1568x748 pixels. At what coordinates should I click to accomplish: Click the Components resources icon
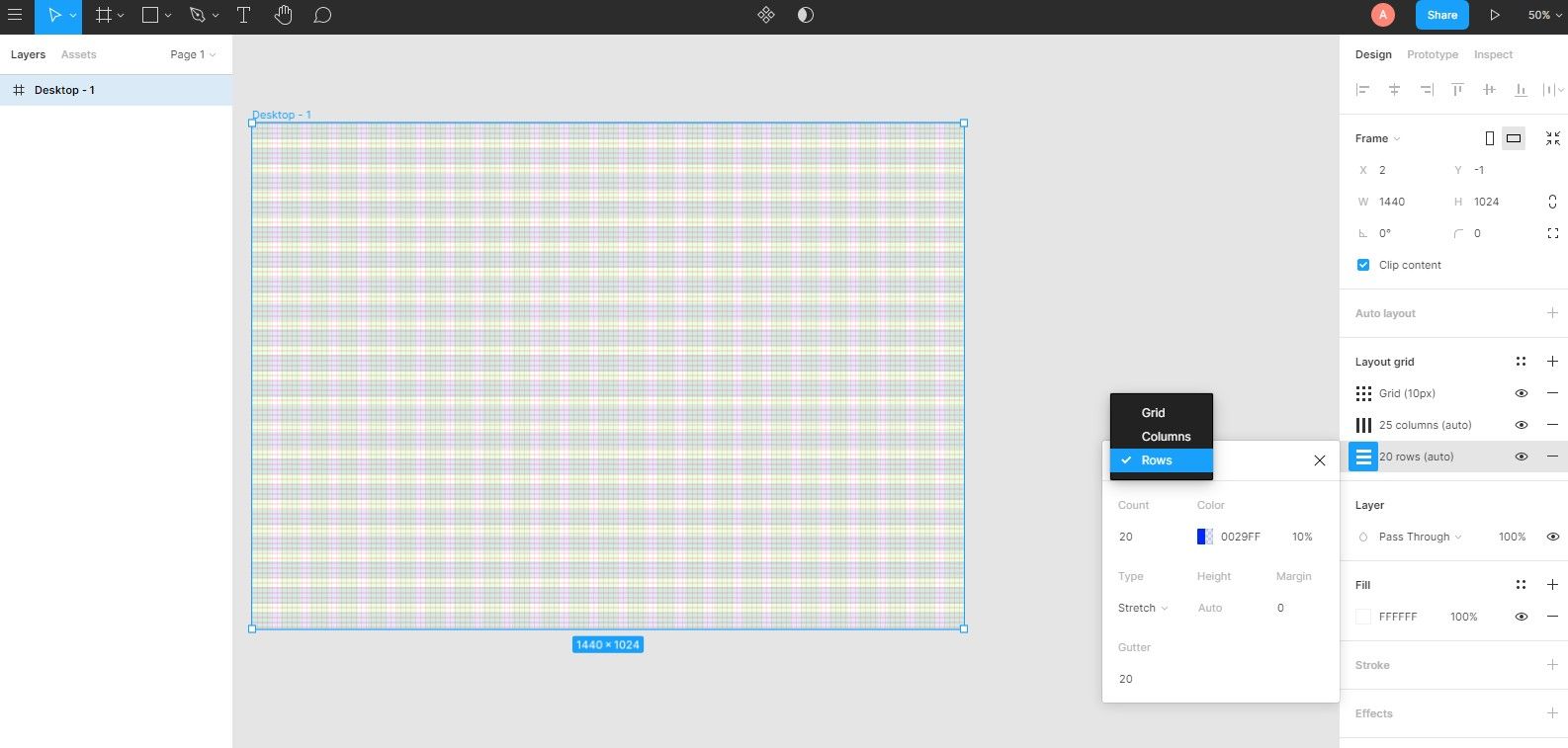tap(766, 15)
